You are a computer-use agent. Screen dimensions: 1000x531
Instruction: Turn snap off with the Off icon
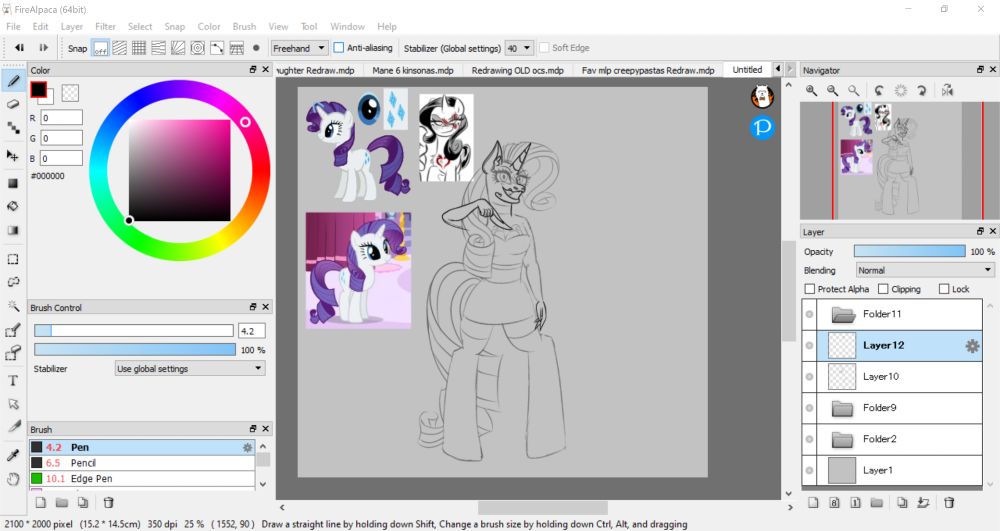[x=100, y=48]
